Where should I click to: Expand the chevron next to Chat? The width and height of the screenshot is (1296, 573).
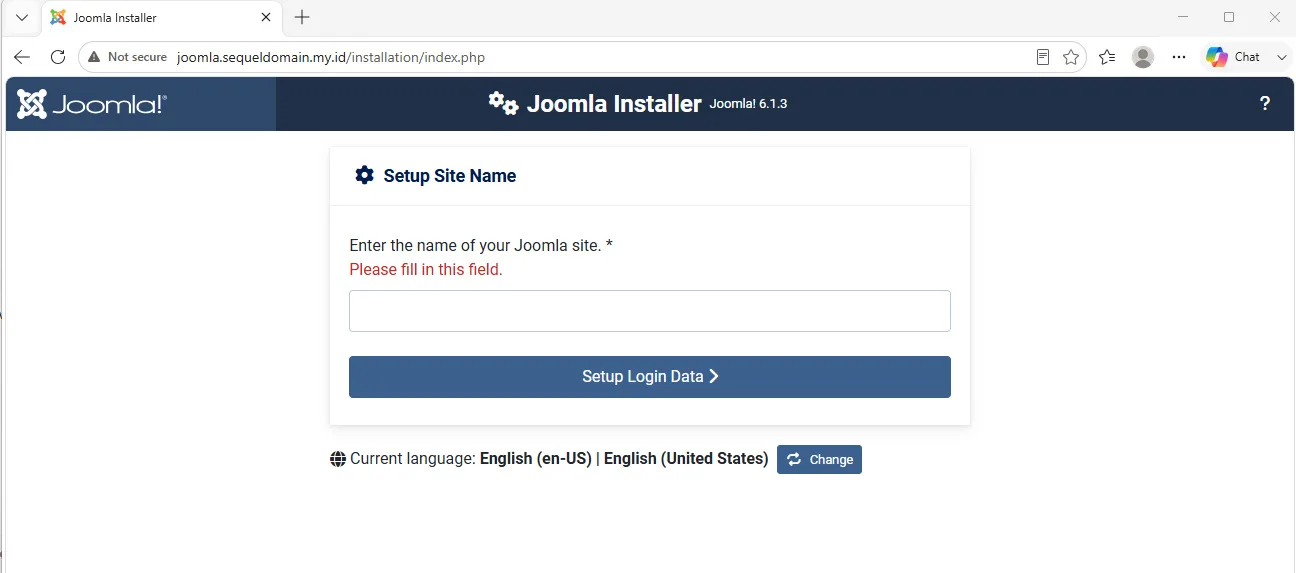[x=1282, y=57]
